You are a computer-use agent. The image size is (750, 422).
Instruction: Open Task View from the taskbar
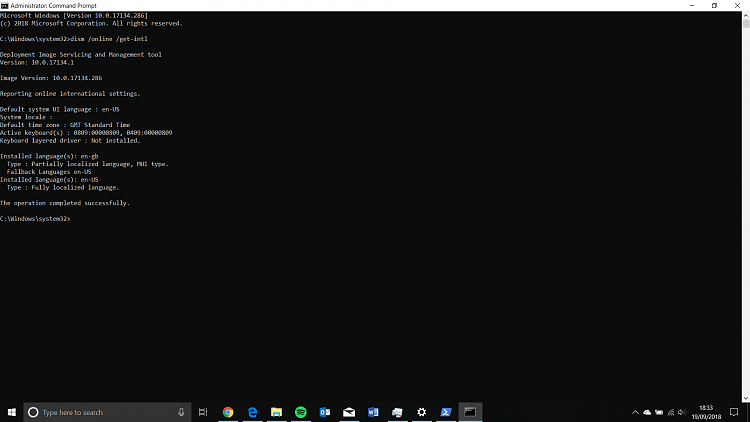pyautogui.click(x=203, y=412)
